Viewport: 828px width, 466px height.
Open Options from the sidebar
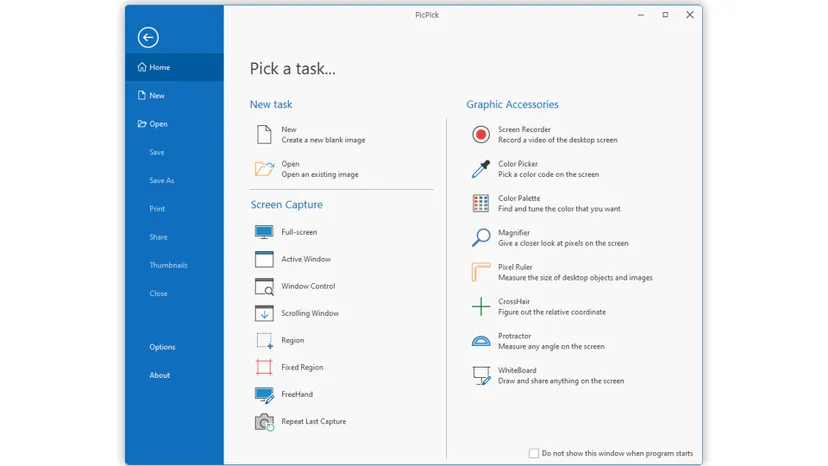[x=162, y=347]
